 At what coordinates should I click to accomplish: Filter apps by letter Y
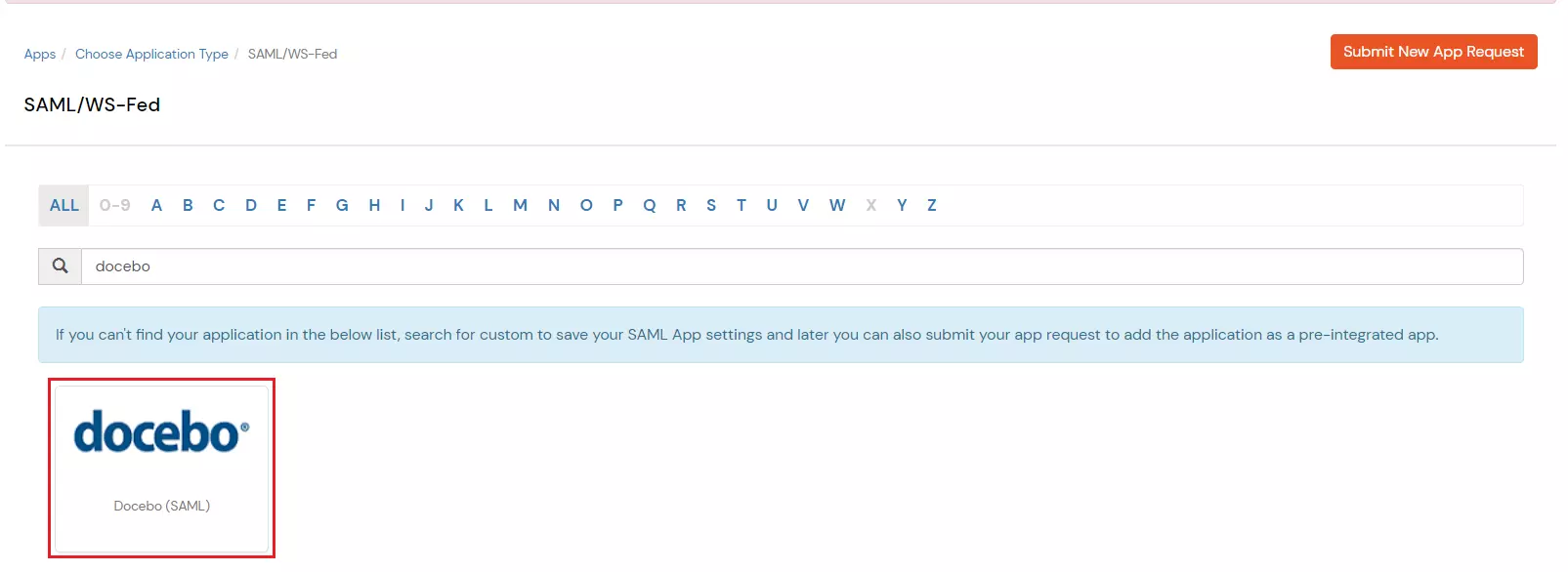(x=902, y=205)
